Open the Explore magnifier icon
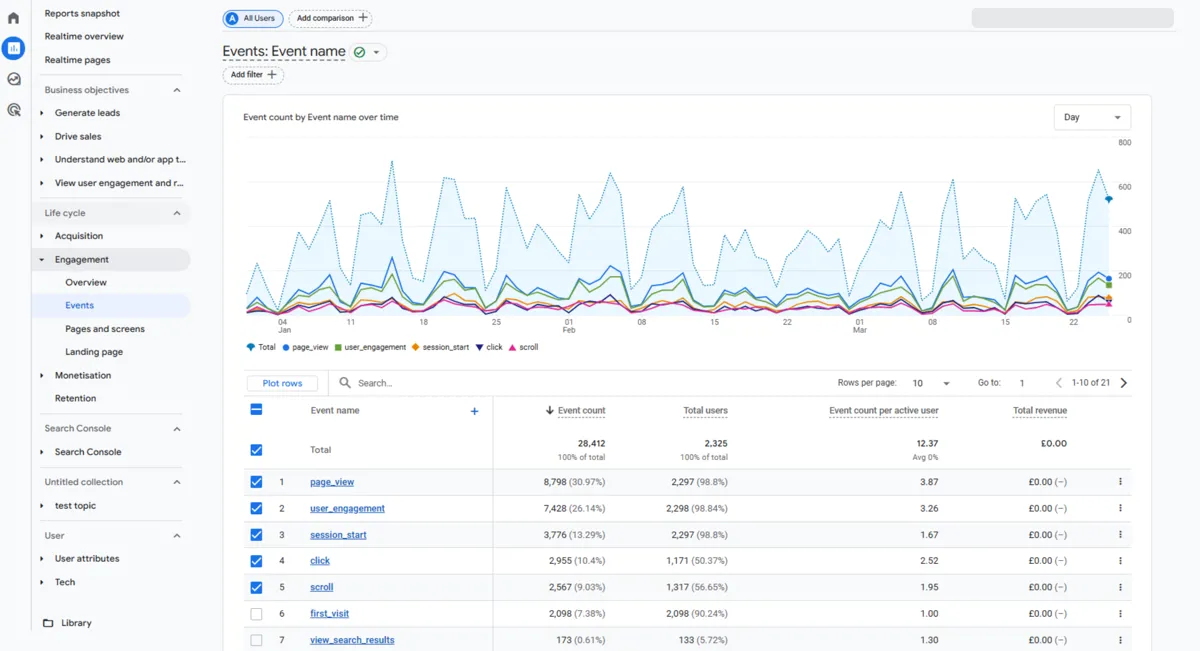Viewport: 1200px width, 651px height. [13, 109]
